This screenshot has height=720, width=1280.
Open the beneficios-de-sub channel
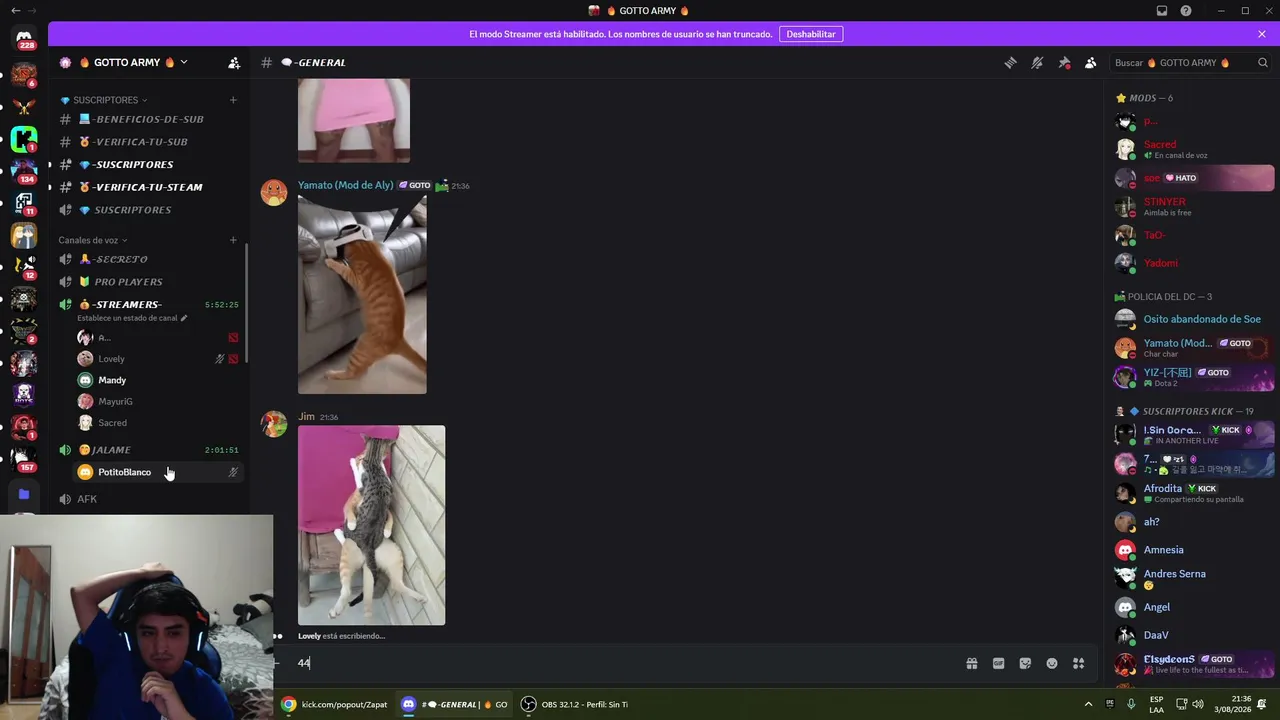point(148,119)
